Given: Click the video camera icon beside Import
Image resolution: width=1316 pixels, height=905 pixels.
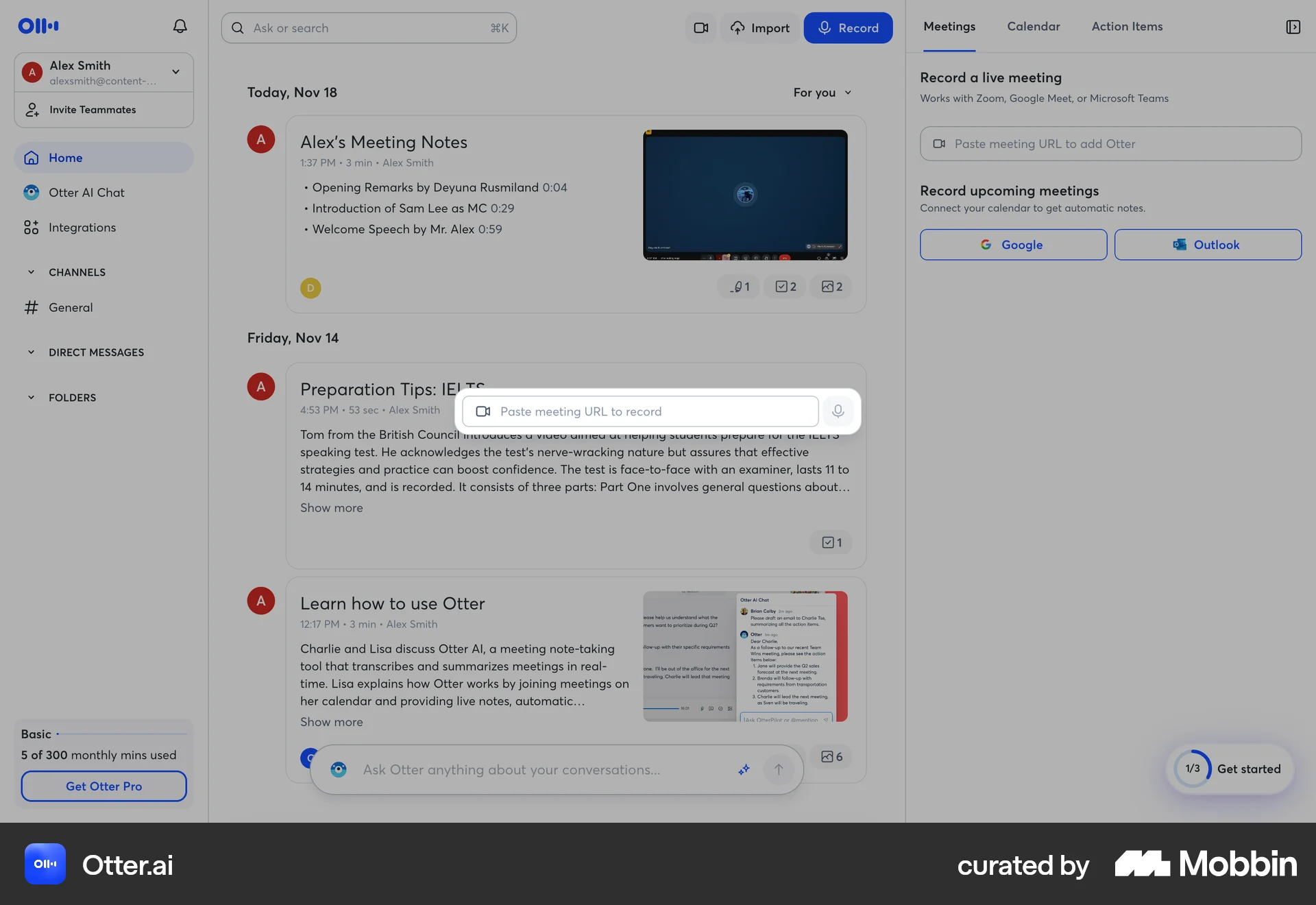Looking at the screenshot, I should point(700,28).
